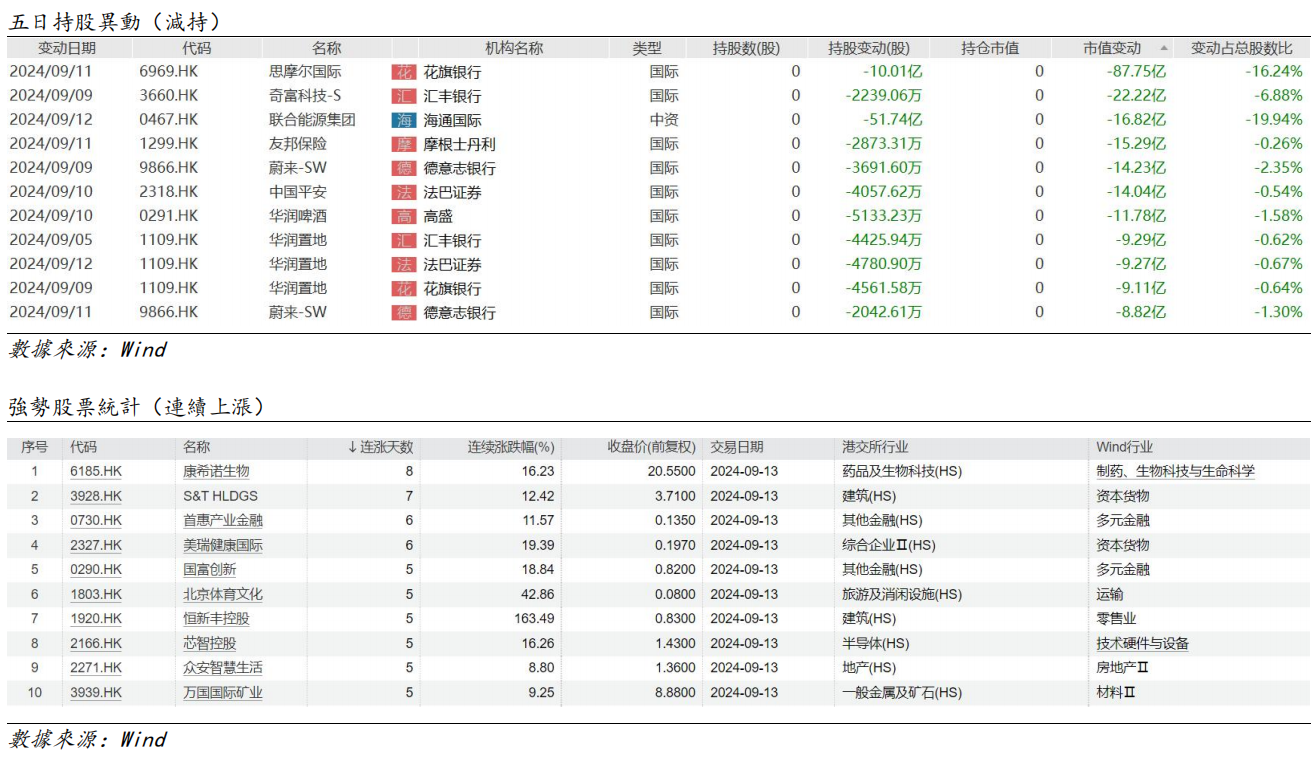This screenshot has height=761, width=1316.
Task: Select the 中资 type cell
Action: coord(664,120)
